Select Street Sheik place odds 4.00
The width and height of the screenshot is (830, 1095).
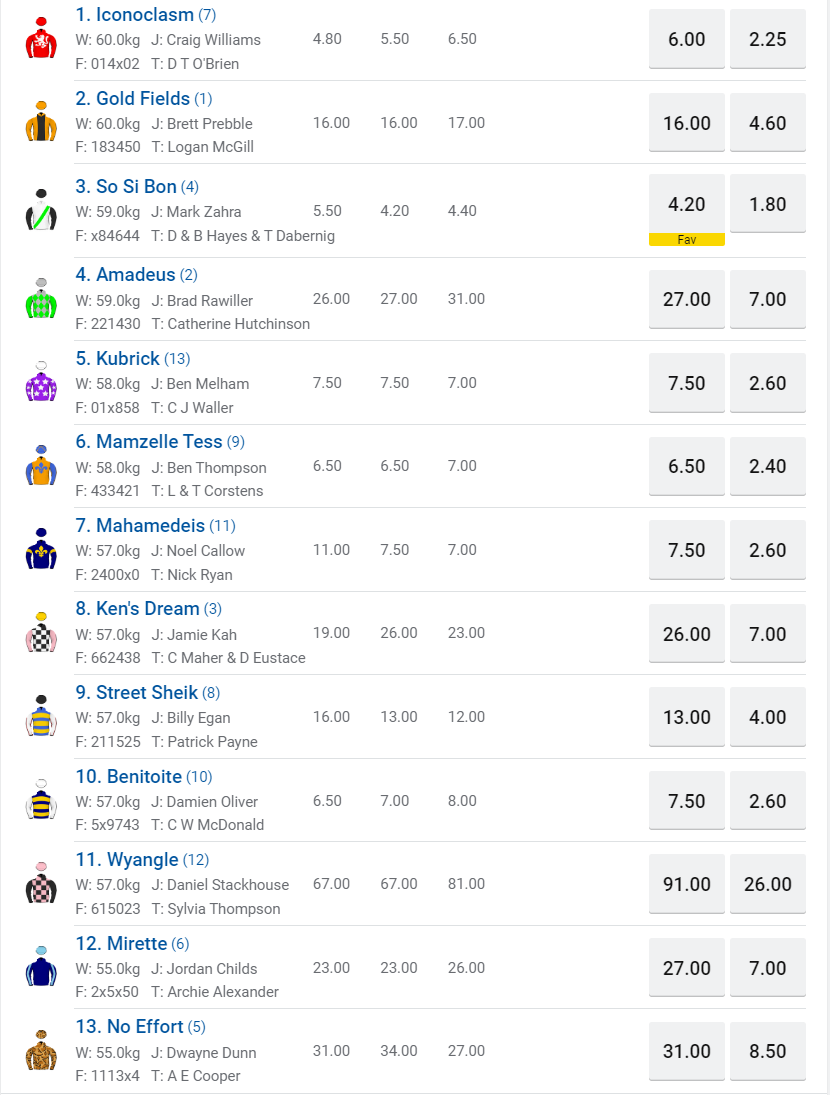tap(768, 717)
